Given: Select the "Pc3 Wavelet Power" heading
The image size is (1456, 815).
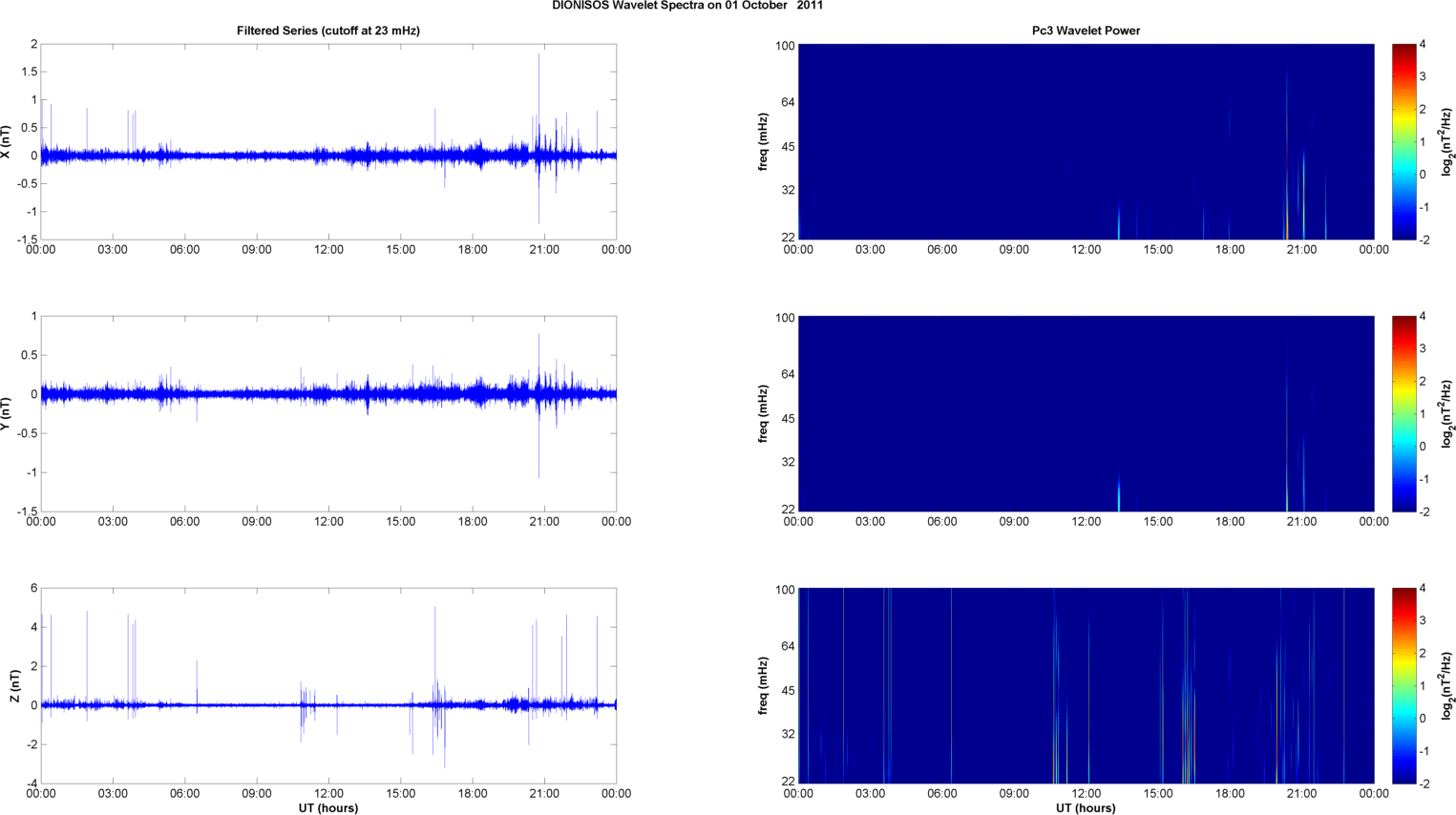Looking at the screenshot, I should 1086,31.
